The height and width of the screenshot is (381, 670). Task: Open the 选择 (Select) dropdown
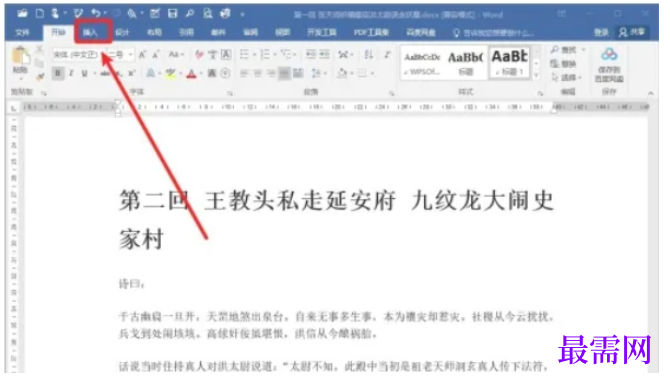[567, 77]
